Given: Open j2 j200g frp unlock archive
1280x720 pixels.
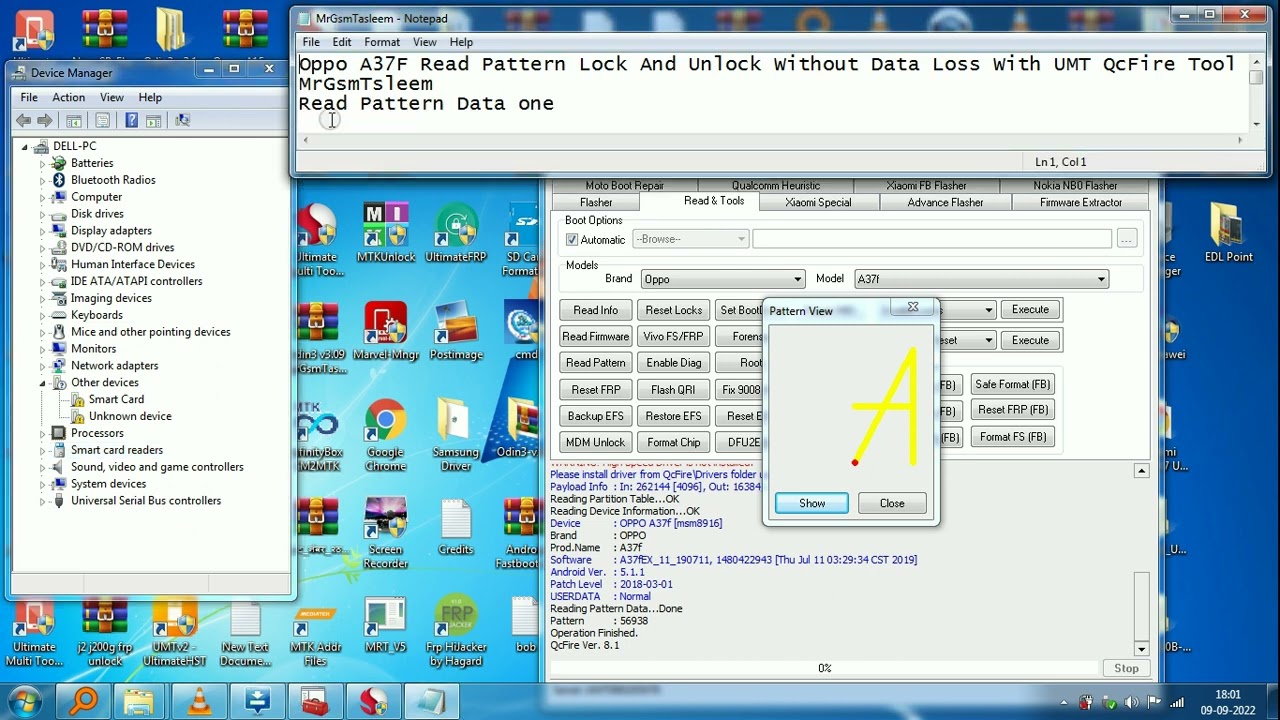Looking at the screenshot, I should (x=104, y=632).
